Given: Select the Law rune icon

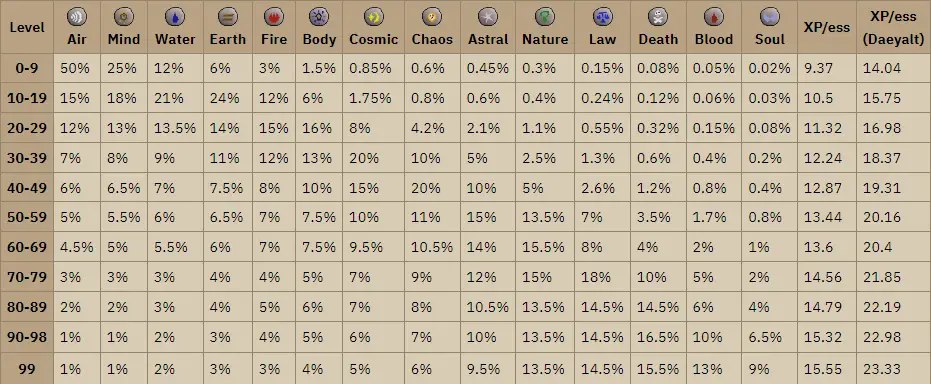Looking at the screenshot, I should [602, 17].
